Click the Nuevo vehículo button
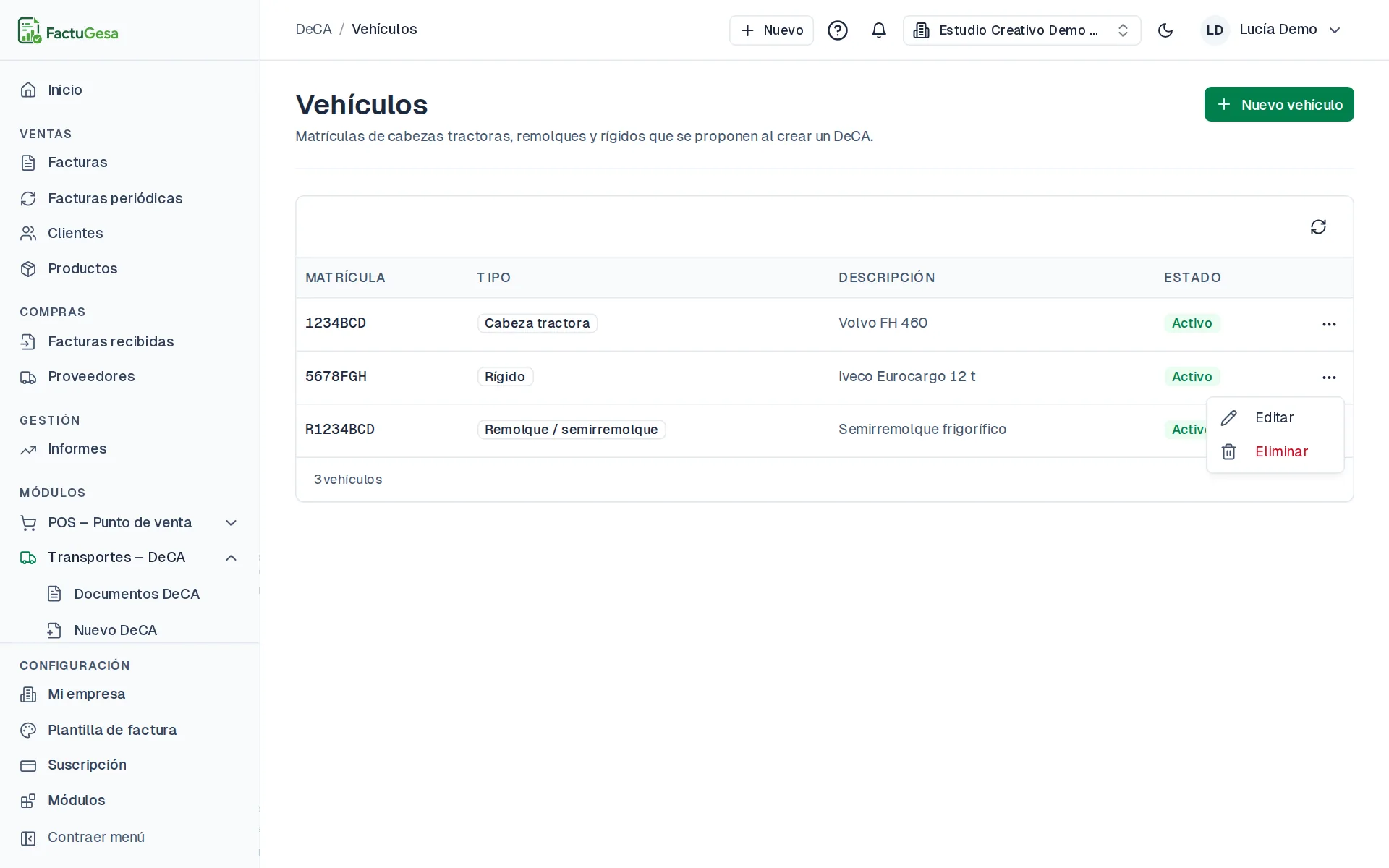Image resolution: width=1389 pixels, height=868 pixels. [1278, 104]
